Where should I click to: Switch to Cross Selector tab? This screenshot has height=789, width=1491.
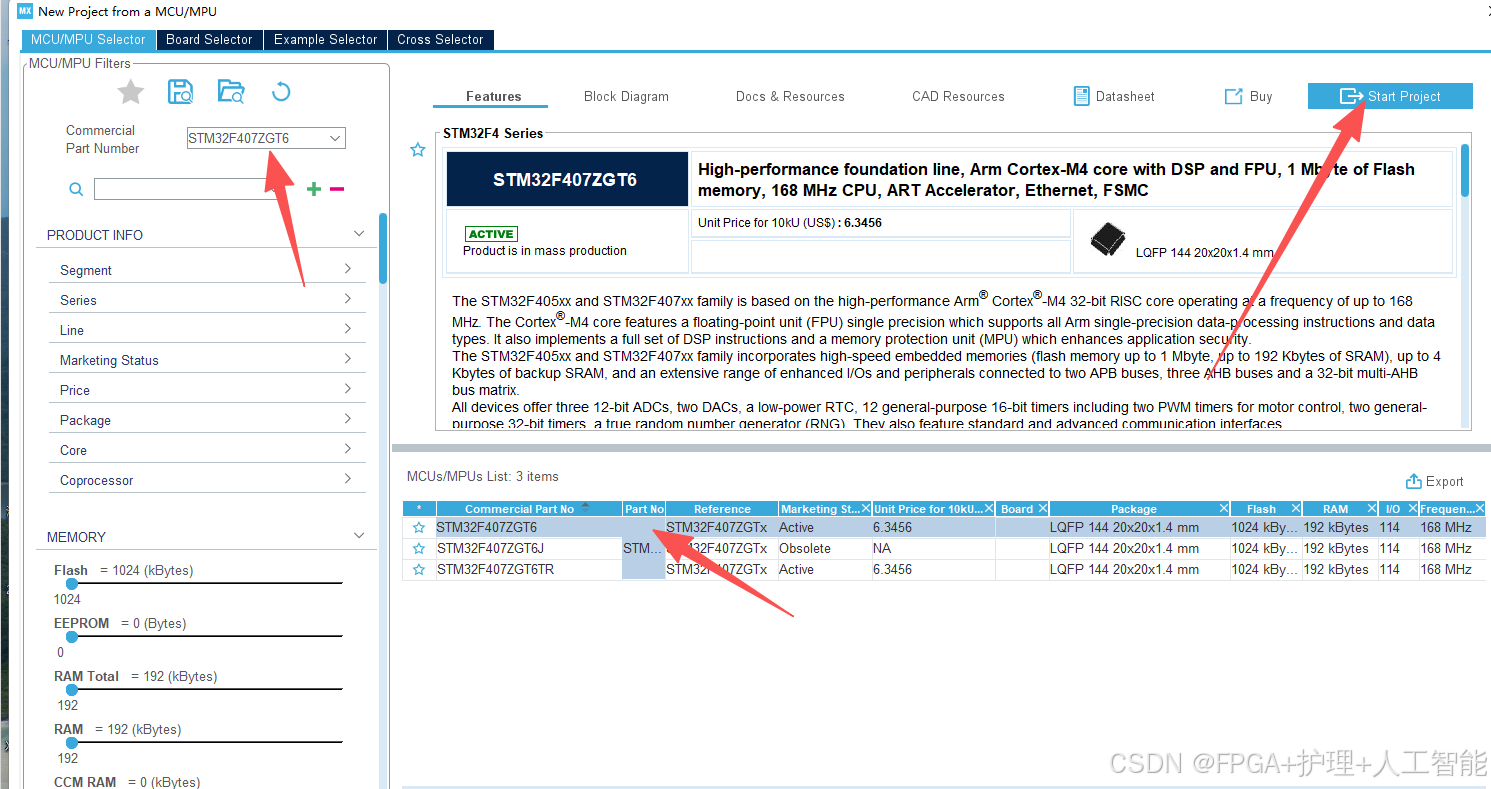[x=440, y=39]
